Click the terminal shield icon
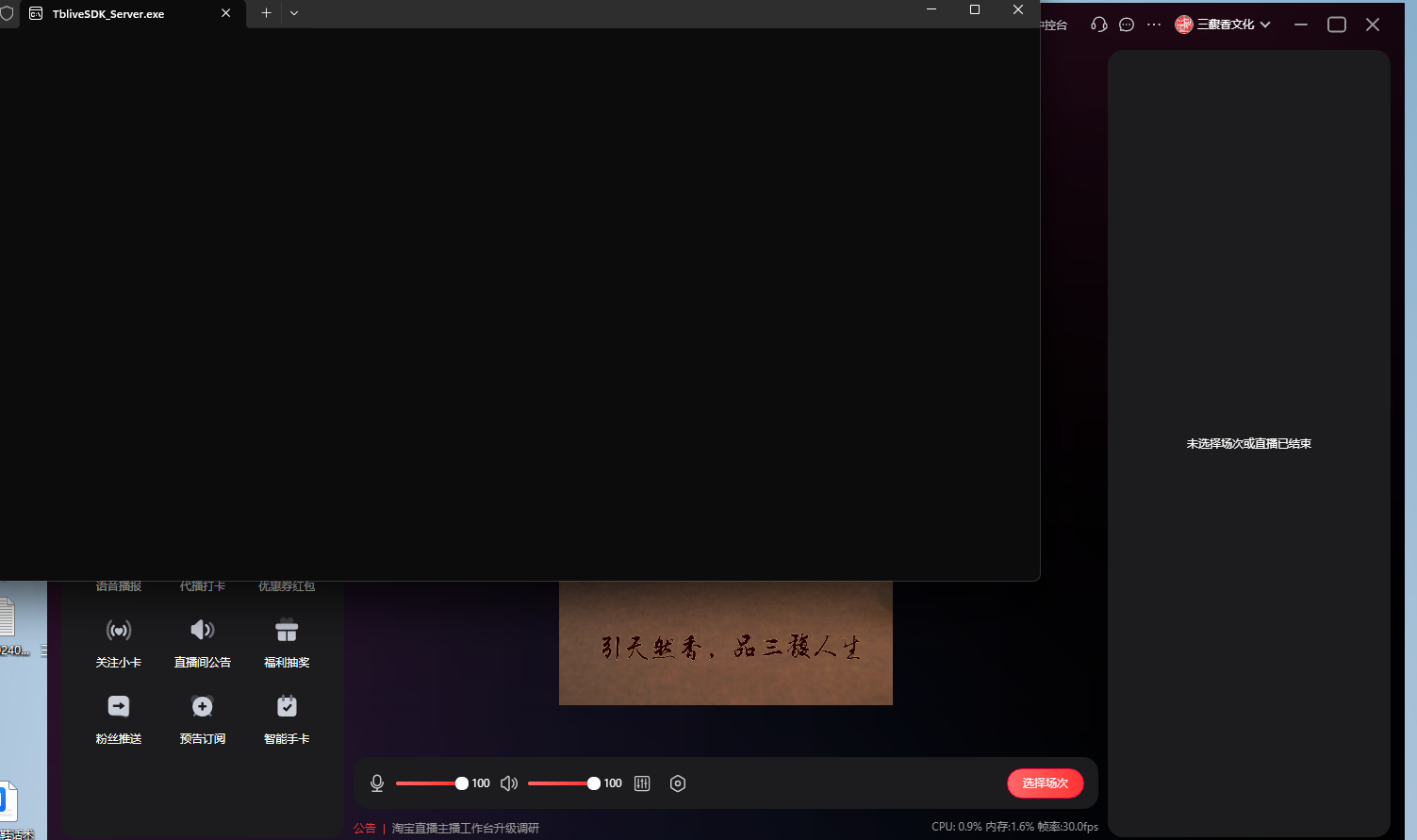This screenshot has height=840, width=1417. (7, 14)
